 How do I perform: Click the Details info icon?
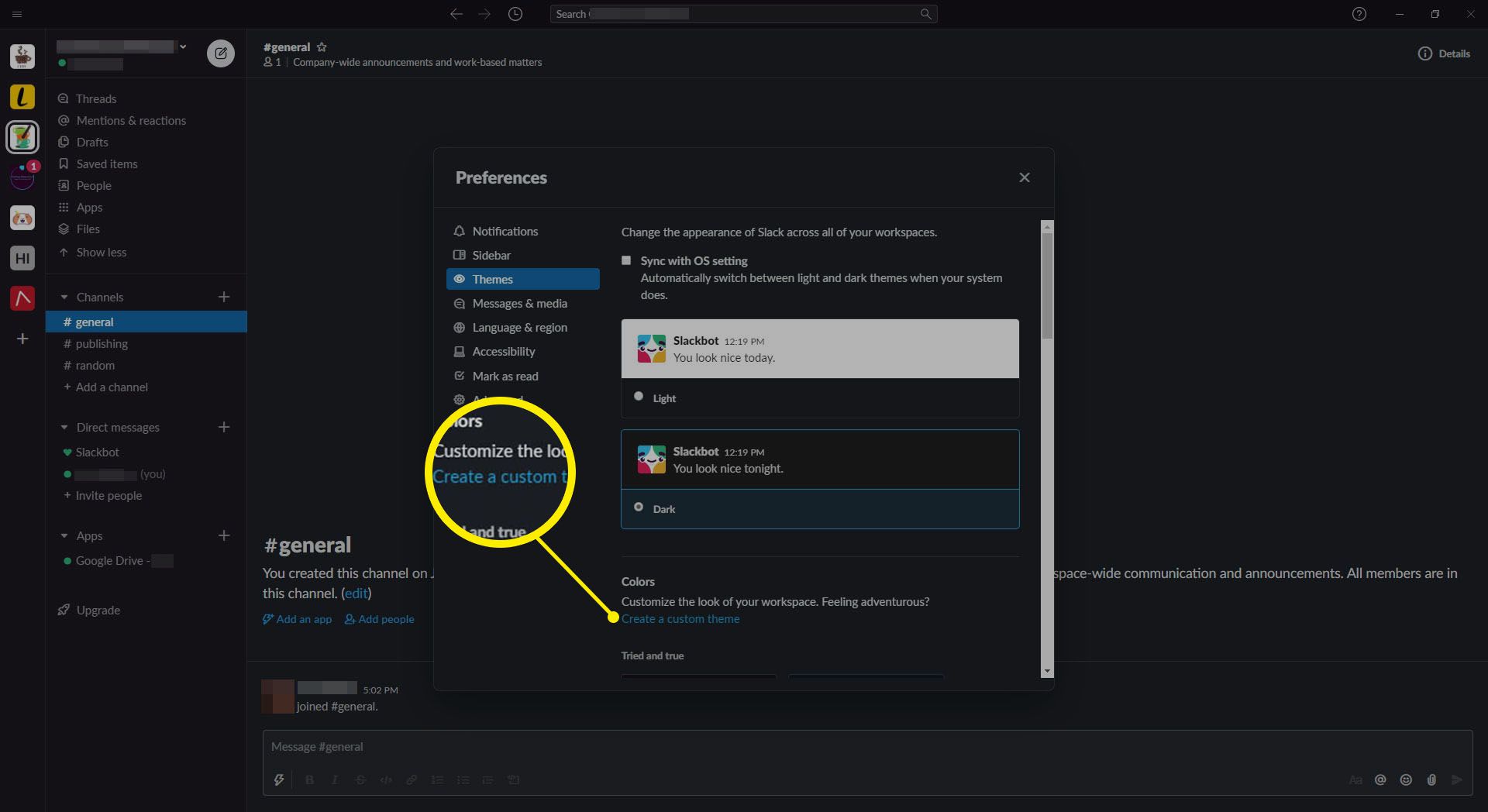point(1424,53)
